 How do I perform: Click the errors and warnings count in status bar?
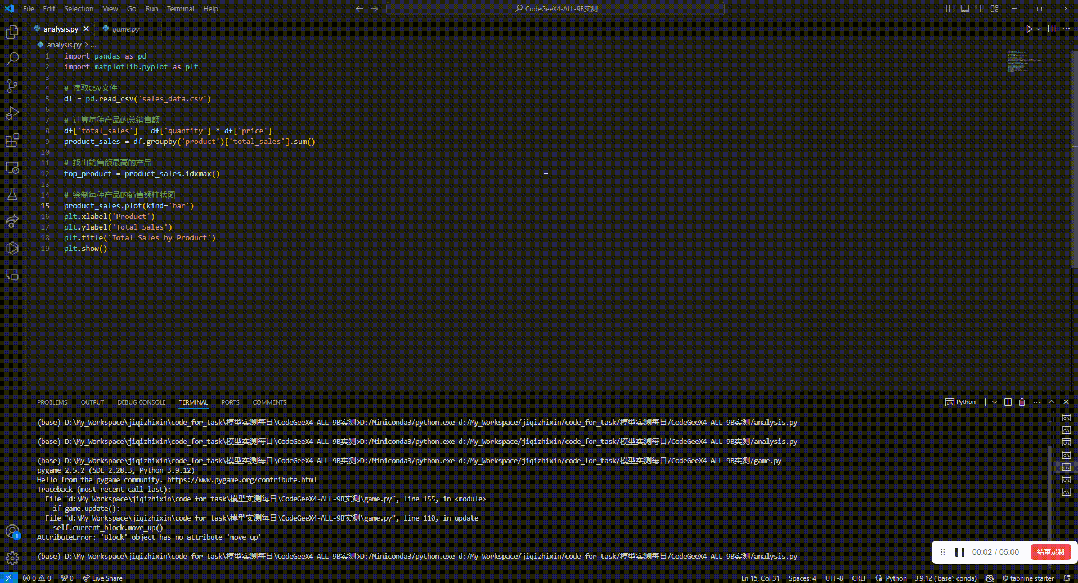[x=37, y=578]
